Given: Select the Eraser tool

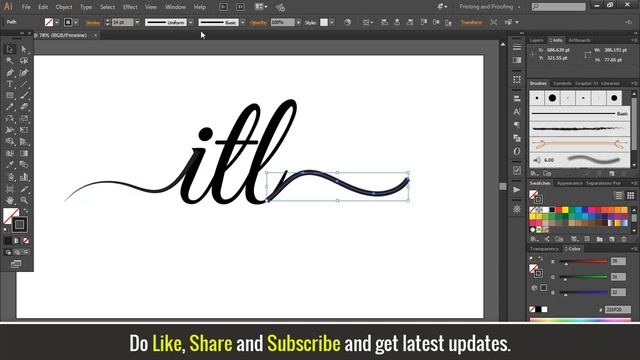Looking at the screenshot, I should tap(24, 107).
